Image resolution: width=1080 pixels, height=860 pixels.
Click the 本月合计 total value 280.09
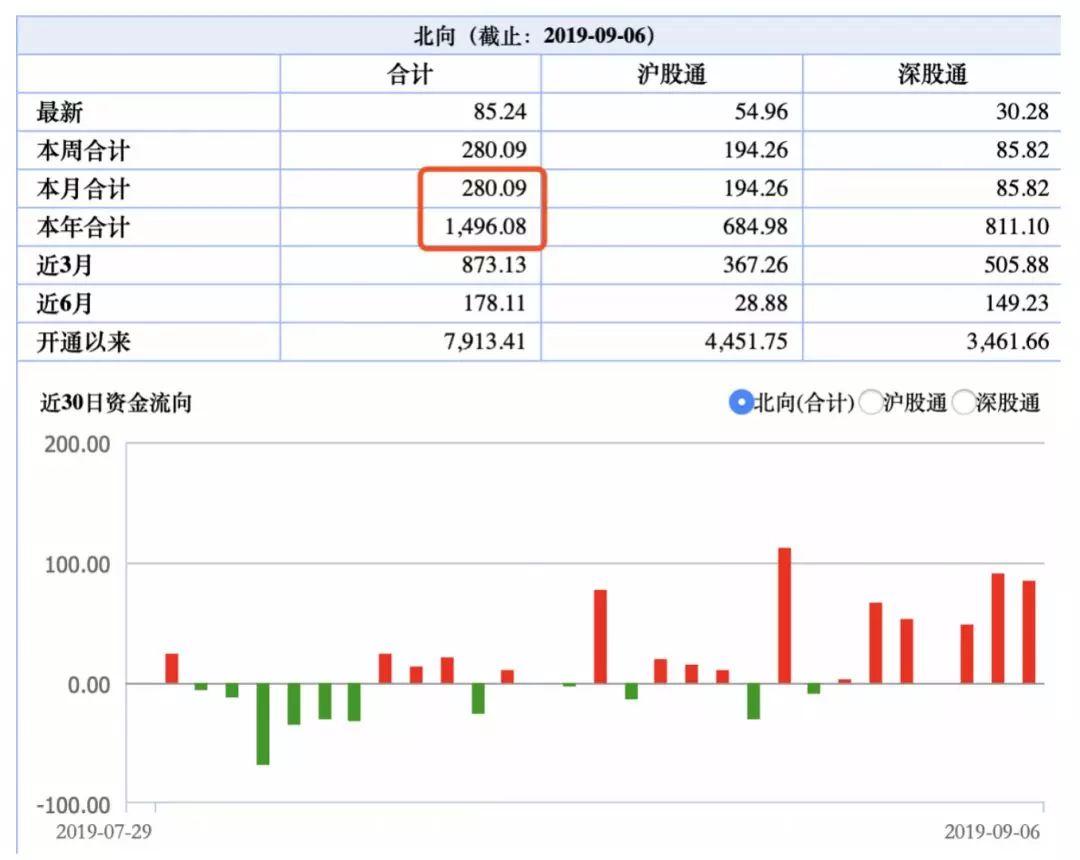(494, 188)
